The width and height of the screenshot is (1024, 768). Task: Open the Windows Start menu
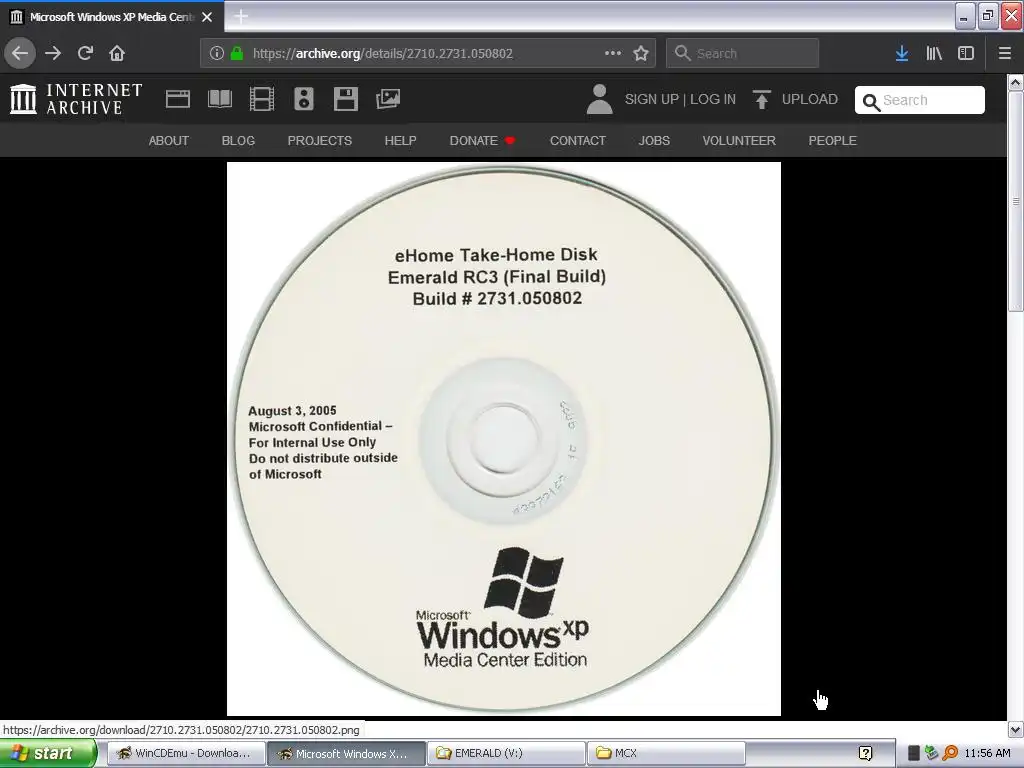47,753
